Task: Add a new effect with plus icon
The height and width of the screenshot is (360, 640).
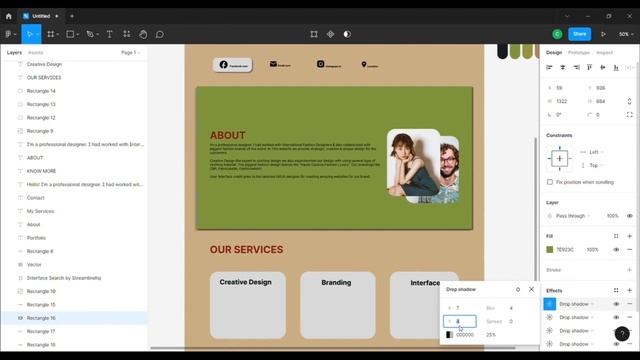Action: pos(629,290)
